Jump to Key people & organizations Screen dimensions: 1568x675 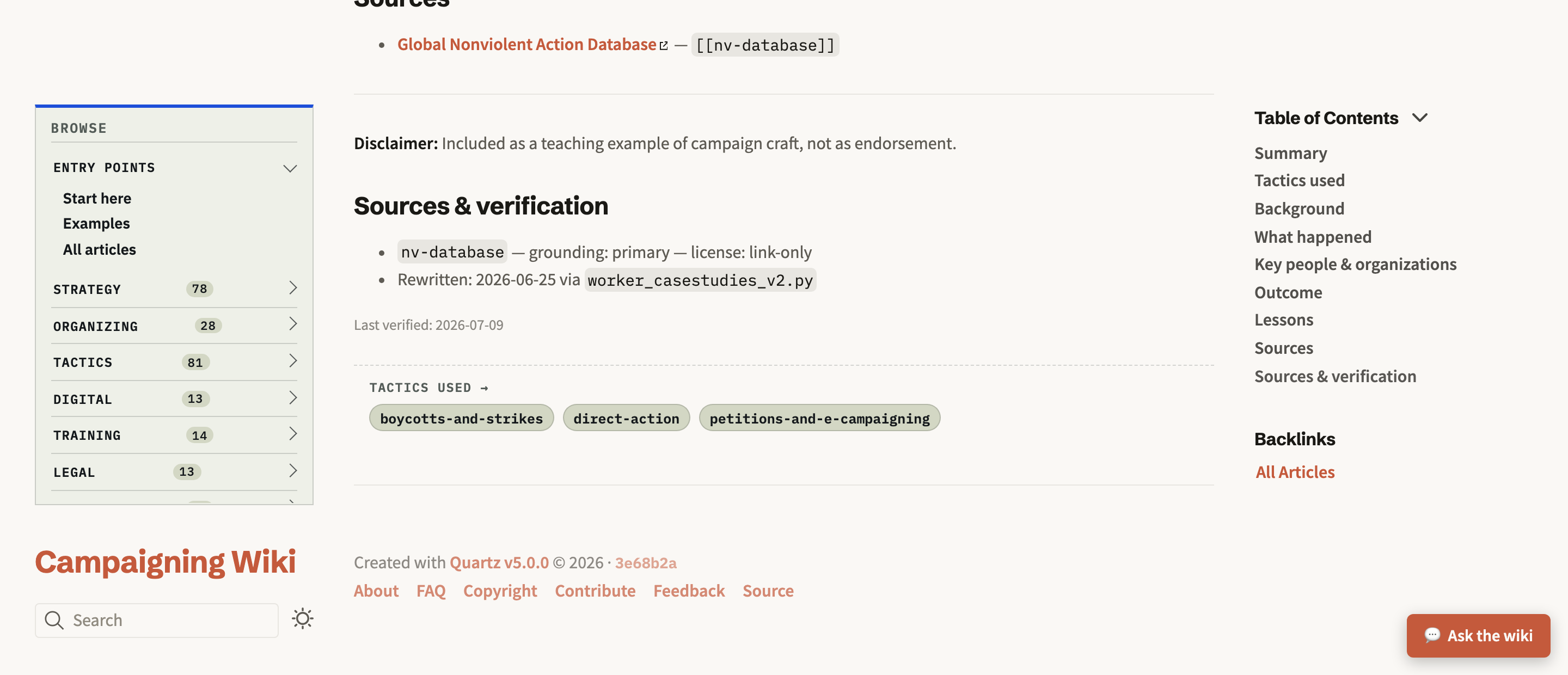(x=1355, y=264)
